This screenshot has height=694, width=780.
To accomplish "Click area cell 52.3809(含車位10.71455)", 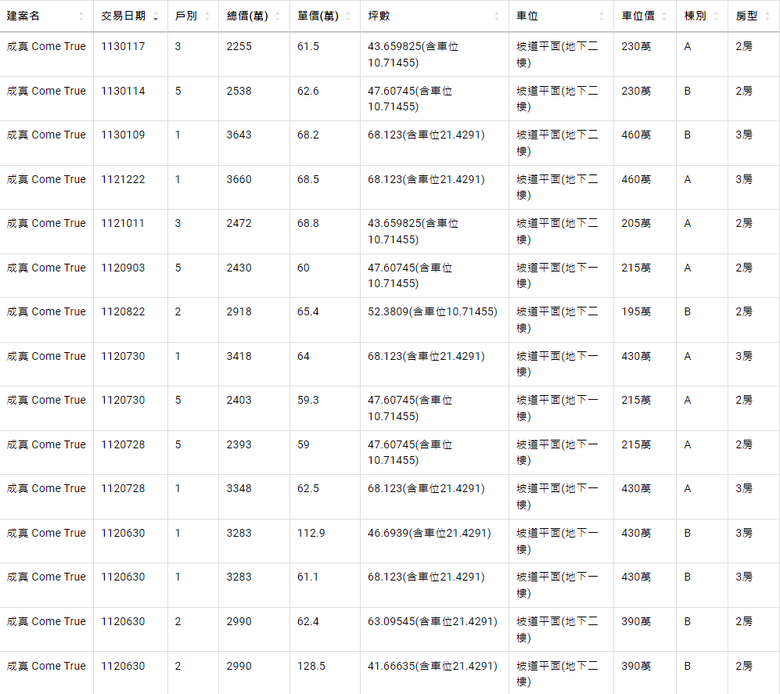I will [432, 312].
